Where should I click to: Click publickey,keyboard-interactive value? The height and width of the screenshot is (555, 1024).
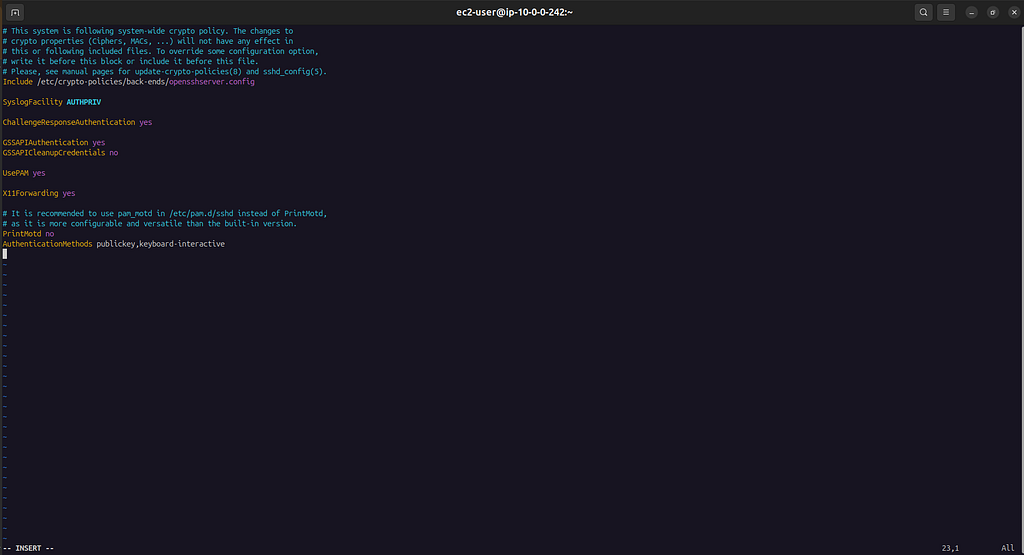[161, 244]
